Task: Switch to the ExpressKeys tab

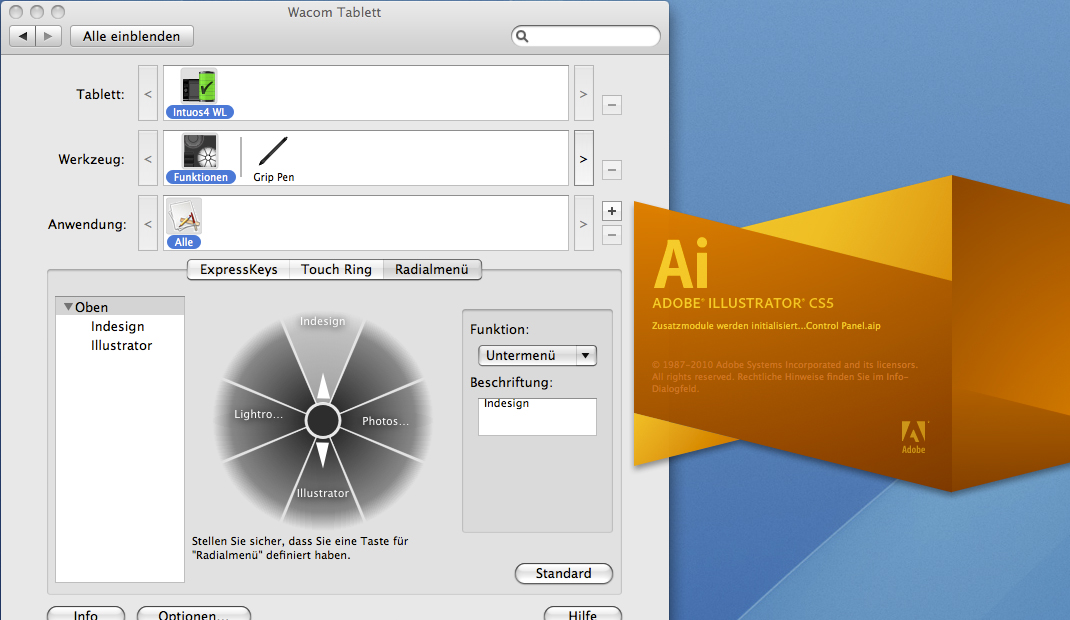Action: (x=239, y=269)
